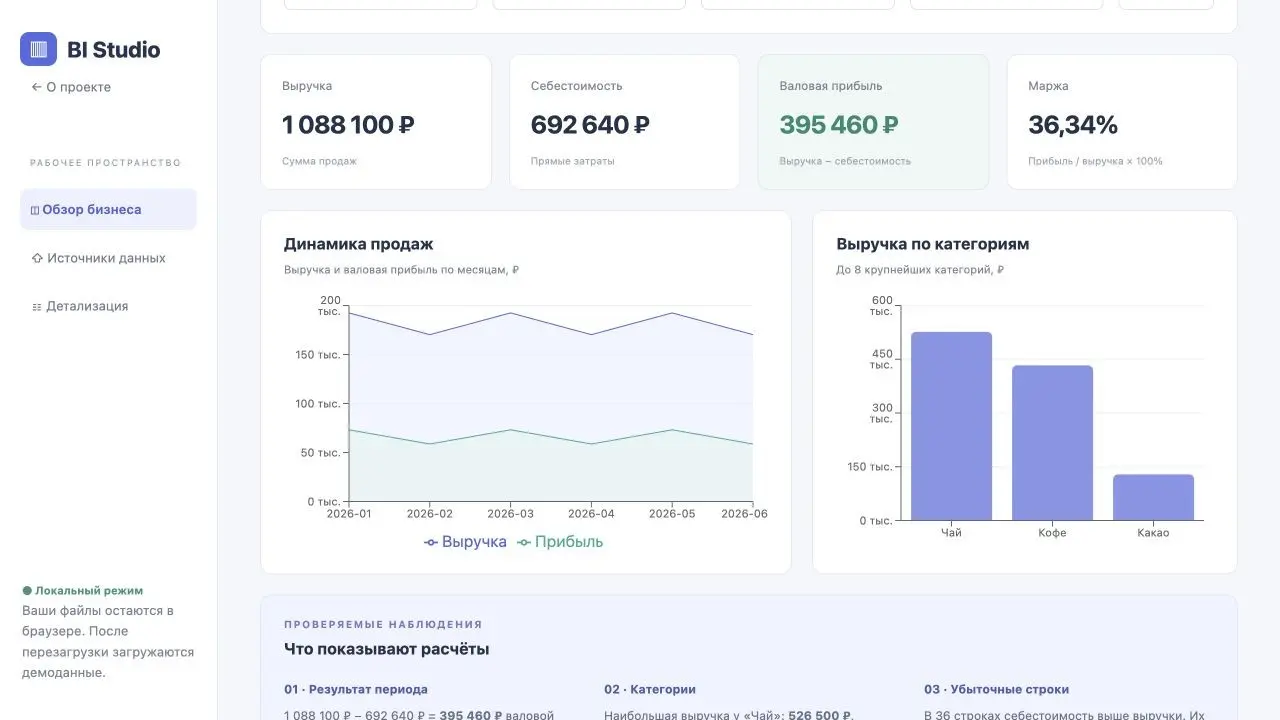Image resolution: width=1280 pixels, height=720 pixels.
Task: Click the «Что показывают расчёты» heading
Action: pyautogui.click(x=387, y=649)
